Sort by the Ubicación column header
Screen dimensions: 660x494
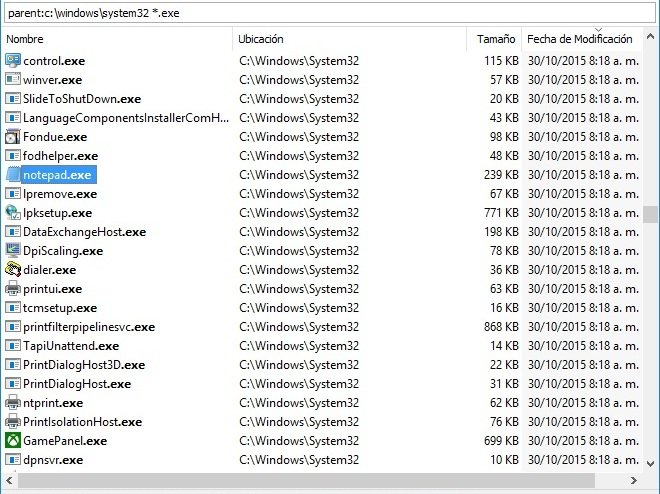261,39
